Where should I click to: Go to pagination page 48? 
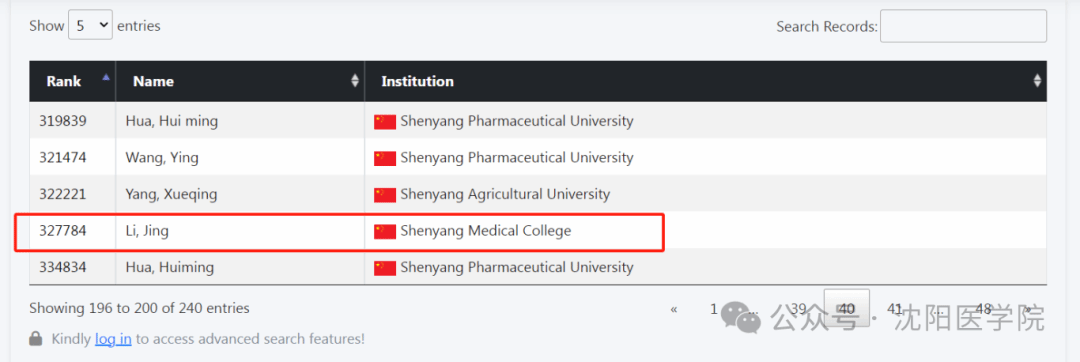pos(984,309)
